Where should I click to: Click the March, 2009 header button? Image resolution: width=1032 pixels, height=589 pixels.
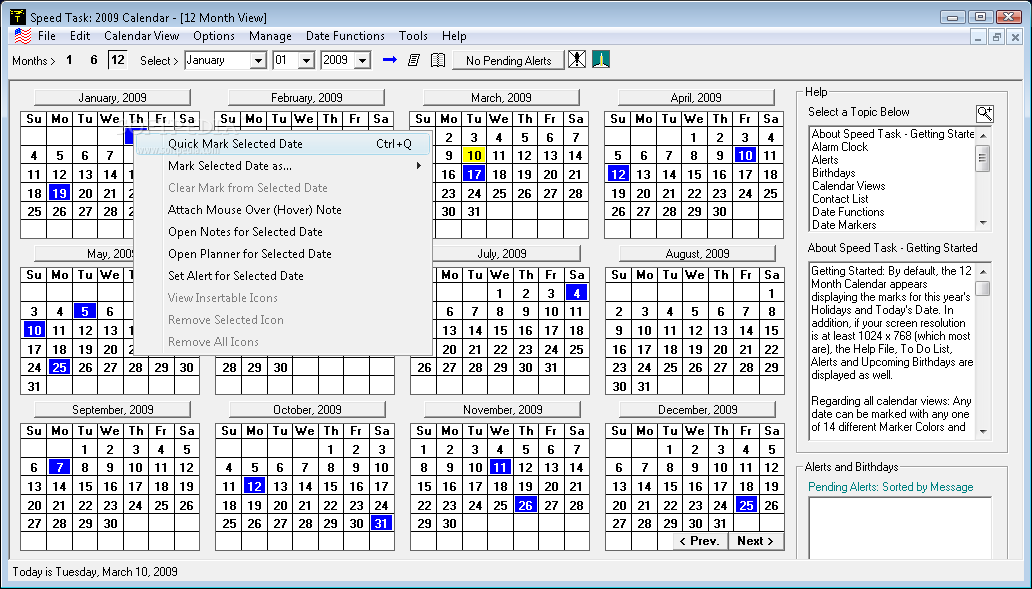[x=502, y=97]
